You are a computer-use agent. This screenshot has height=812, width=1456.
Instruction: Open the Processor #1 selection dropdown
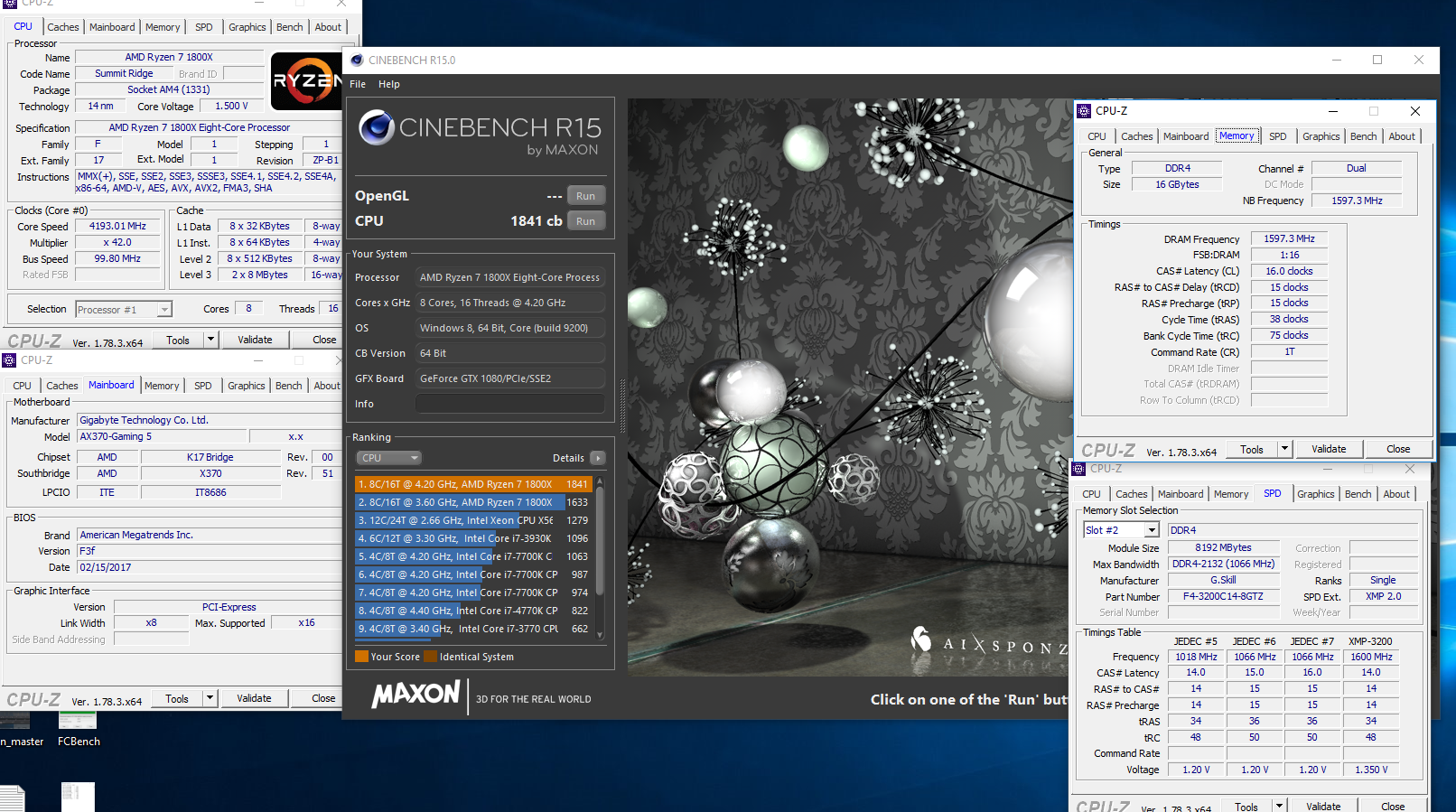[123, 310]
